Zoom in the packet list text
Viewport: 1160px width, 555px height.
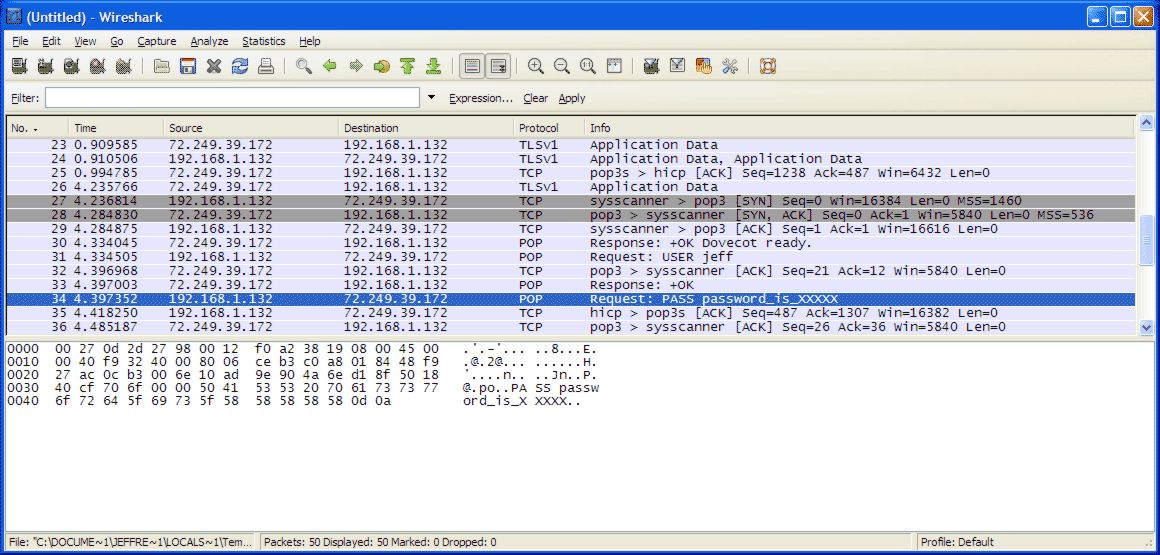click(x=536, y=67)
